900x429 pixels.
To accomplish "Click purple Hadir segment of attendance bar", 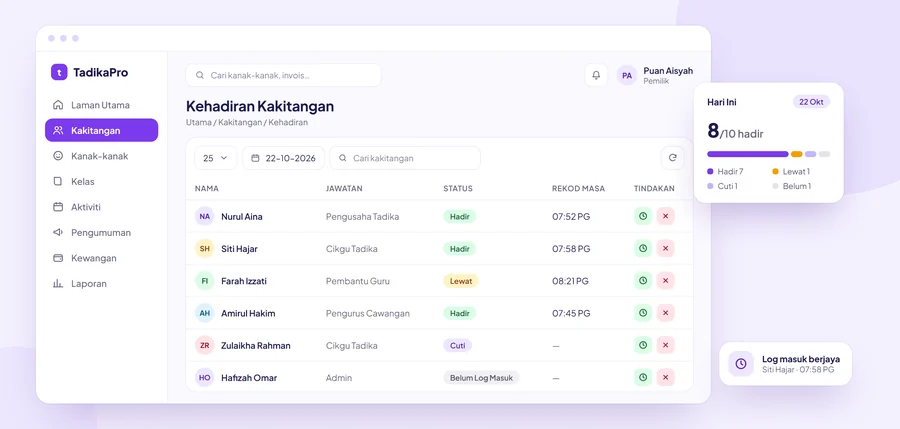I will tap(747, 154).
